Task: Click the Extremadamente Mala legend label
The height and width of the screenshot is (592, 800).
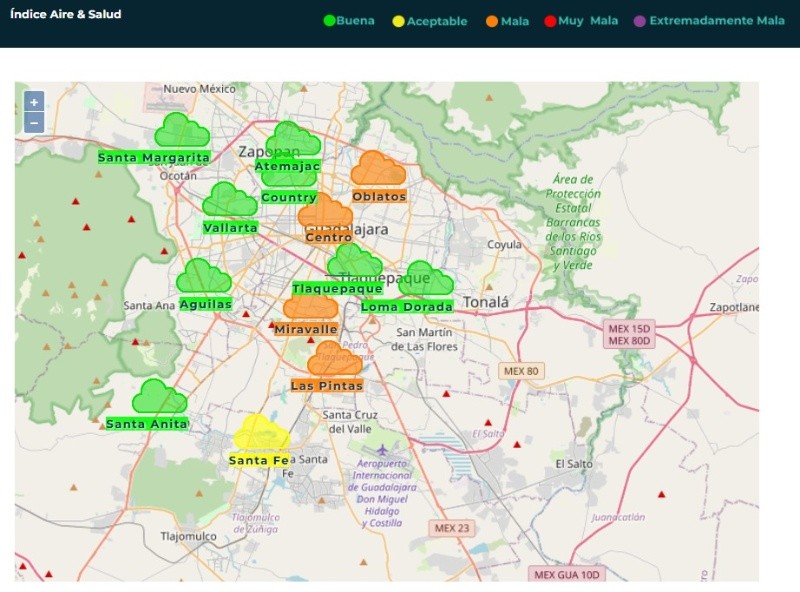Action: coord(716,21)
